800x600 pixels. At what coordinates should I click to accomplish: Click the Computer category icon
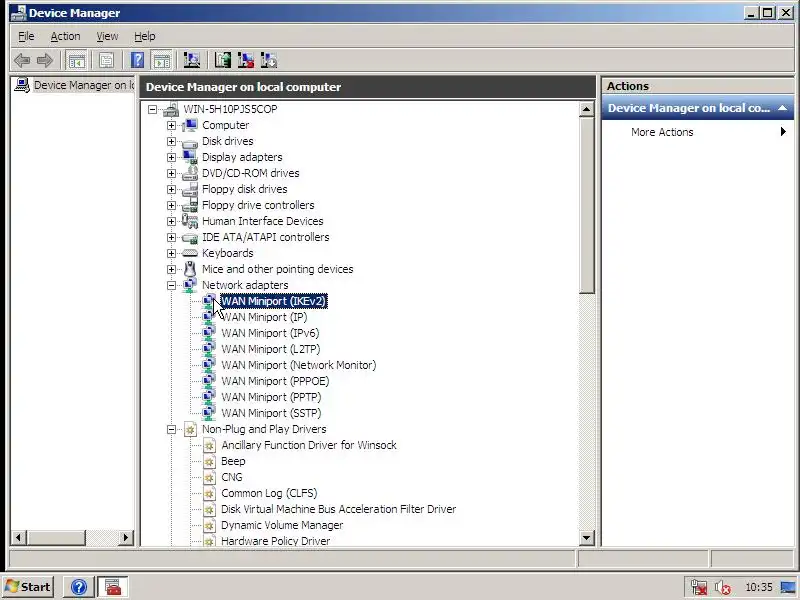190,125
